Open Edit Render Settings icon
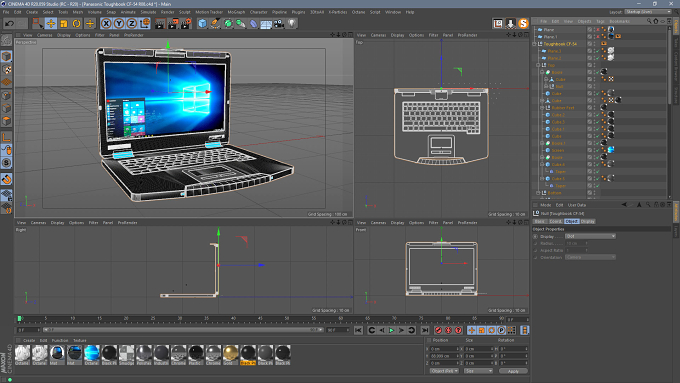 [186, 23]
